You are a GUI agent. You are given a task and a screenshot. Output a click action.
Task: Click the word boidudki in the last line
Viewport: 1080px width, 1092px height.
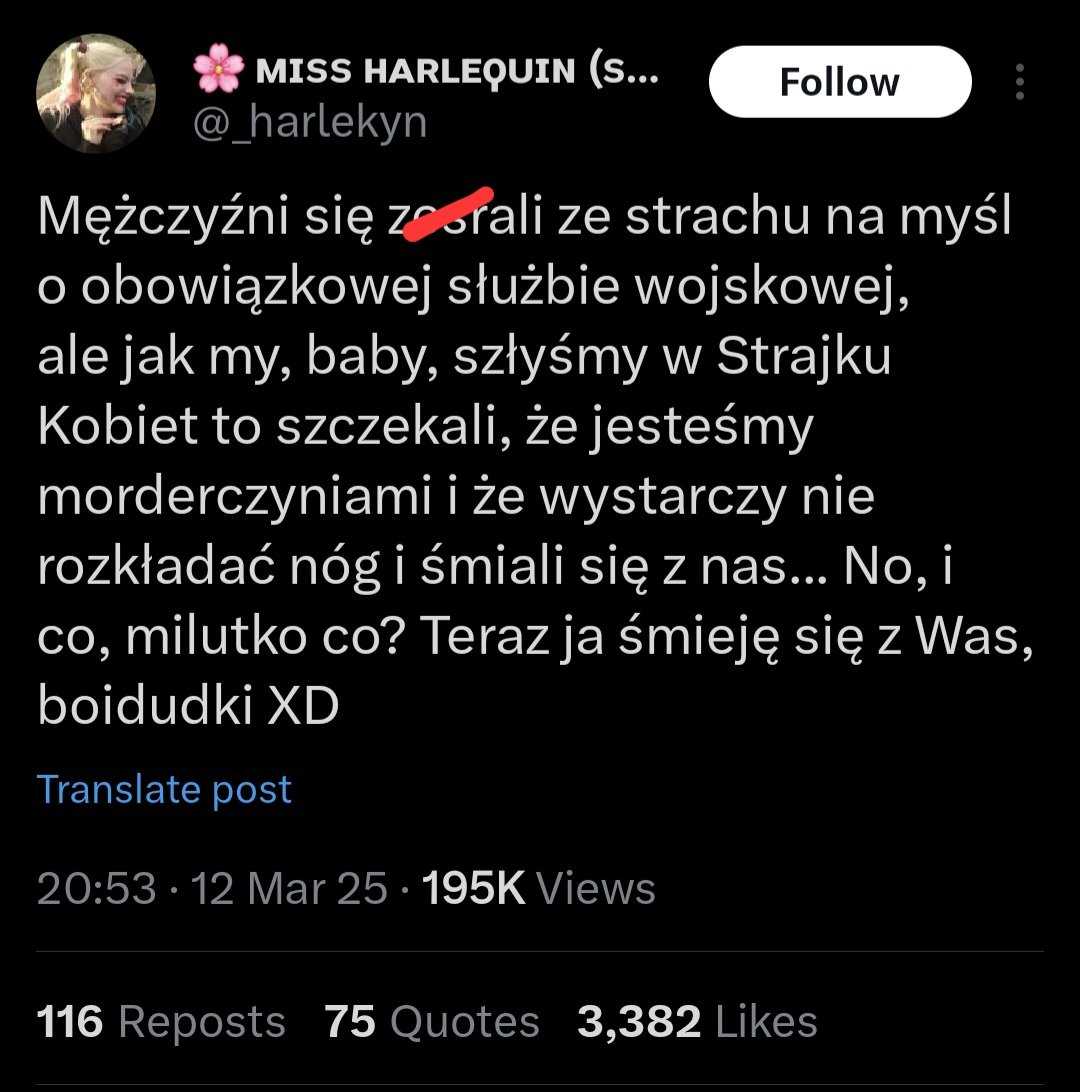[x=145, y=705]
